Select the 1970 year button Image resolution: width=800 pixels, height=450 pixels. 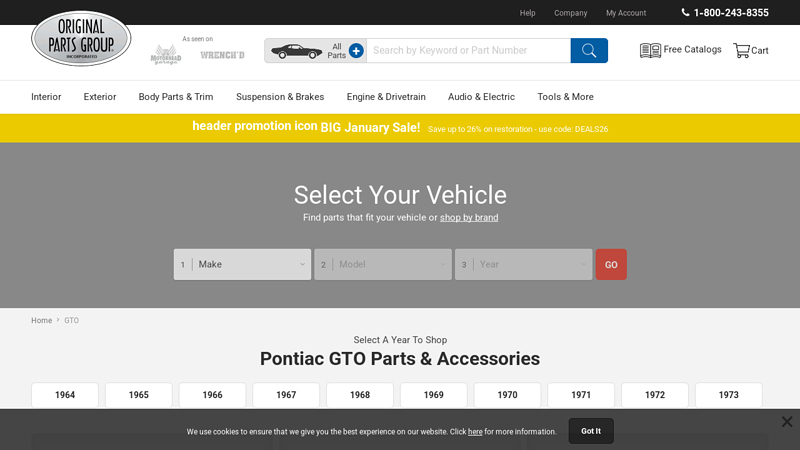coord(507,395)
